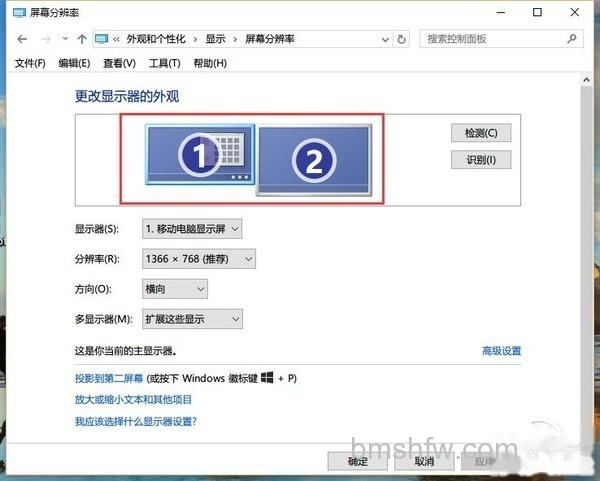Click the scrollbar up arrow
Image resolution: width=600 pixels, height=481 pixels.
click(x=586, y=80)
